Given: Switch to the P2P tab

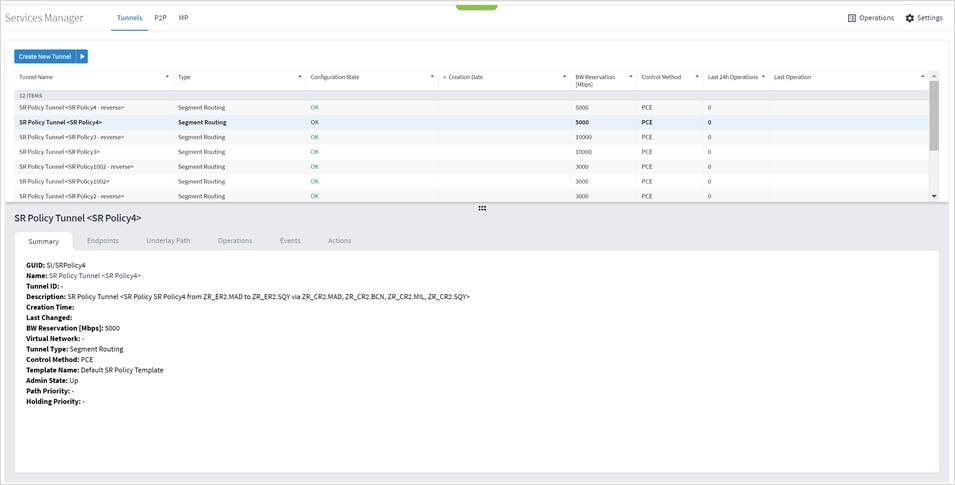Looking at the screenshot, I should point(160,18).
